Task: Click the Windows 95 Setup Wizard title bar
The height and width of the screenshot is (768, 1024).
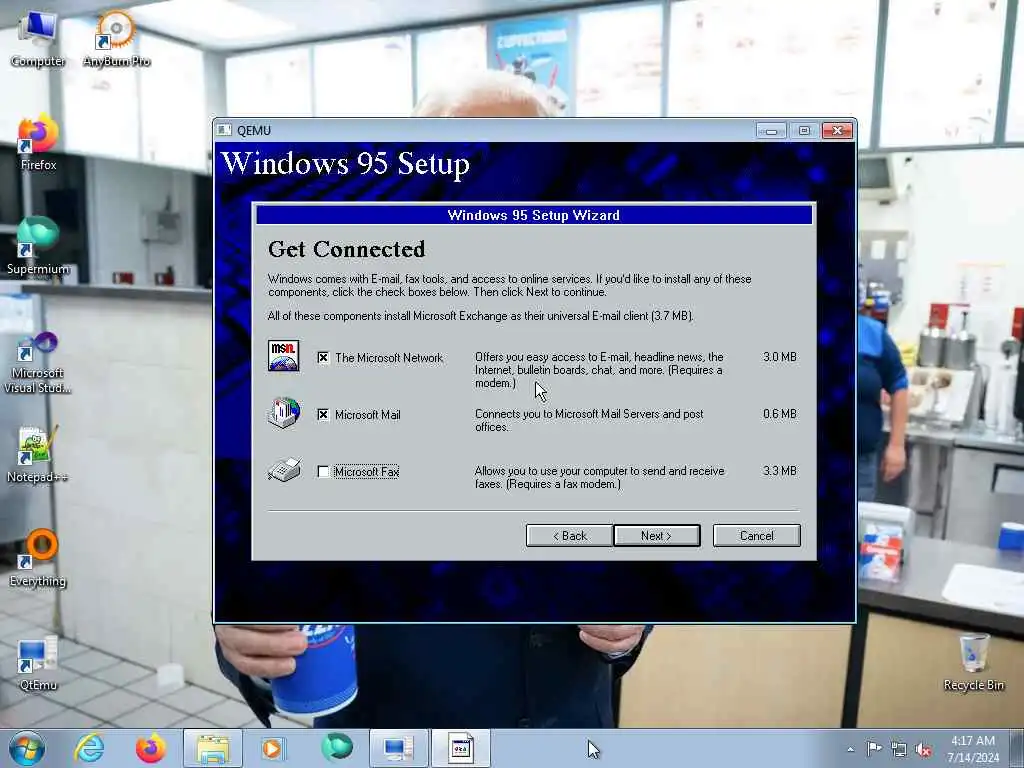Action: (534, 215)
